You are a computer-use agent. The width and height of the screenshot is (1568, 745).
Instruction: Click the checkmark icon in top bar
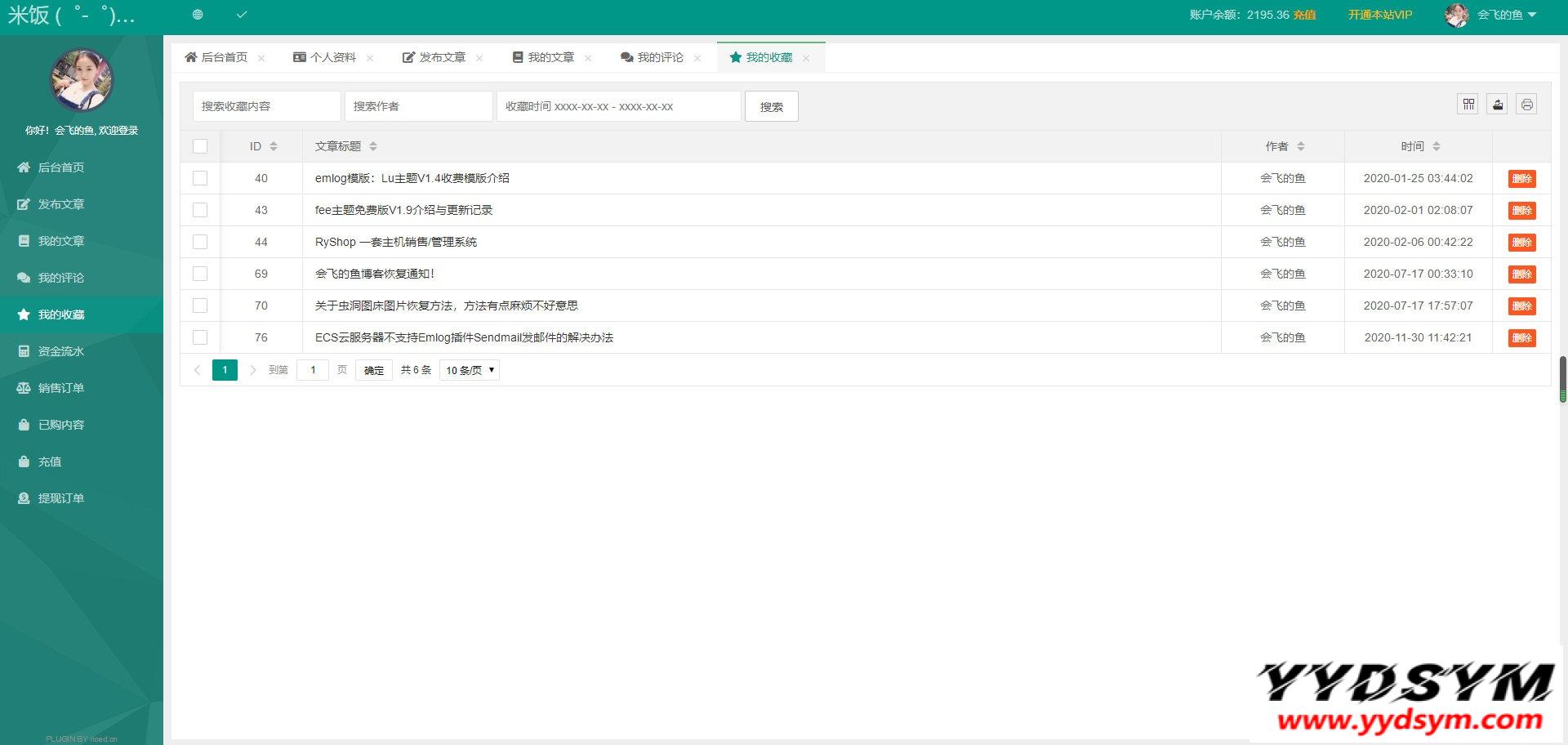point(242,15)
